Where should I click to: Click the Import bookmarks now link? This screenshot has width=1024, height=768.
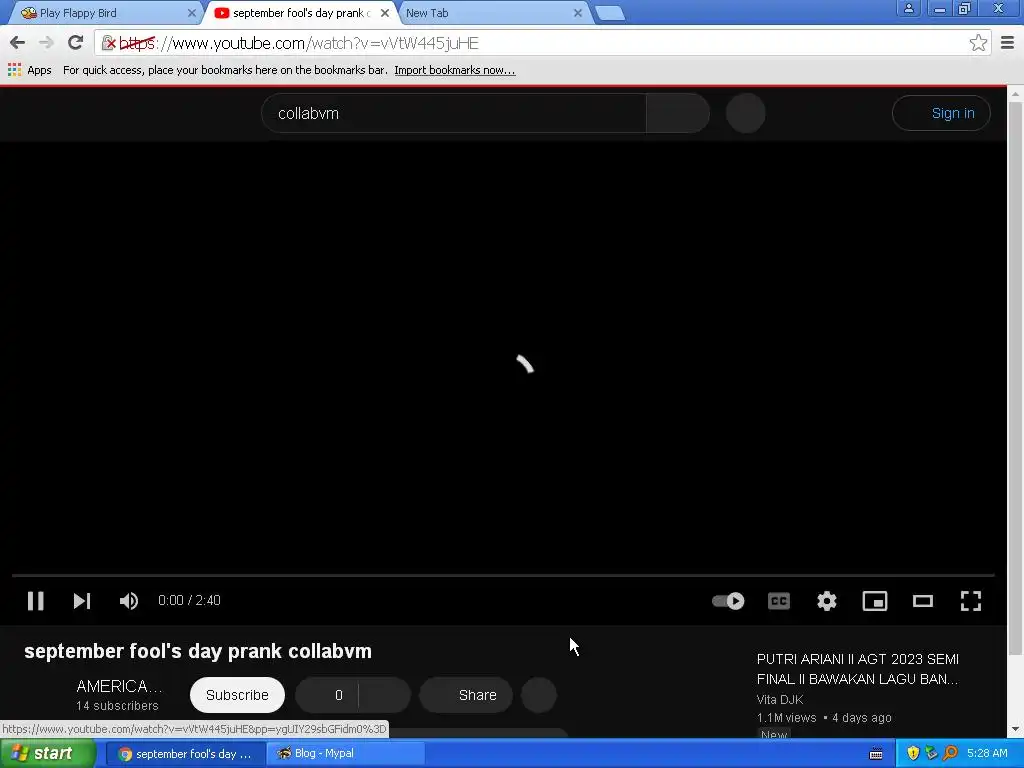click(x=455, y=70)
